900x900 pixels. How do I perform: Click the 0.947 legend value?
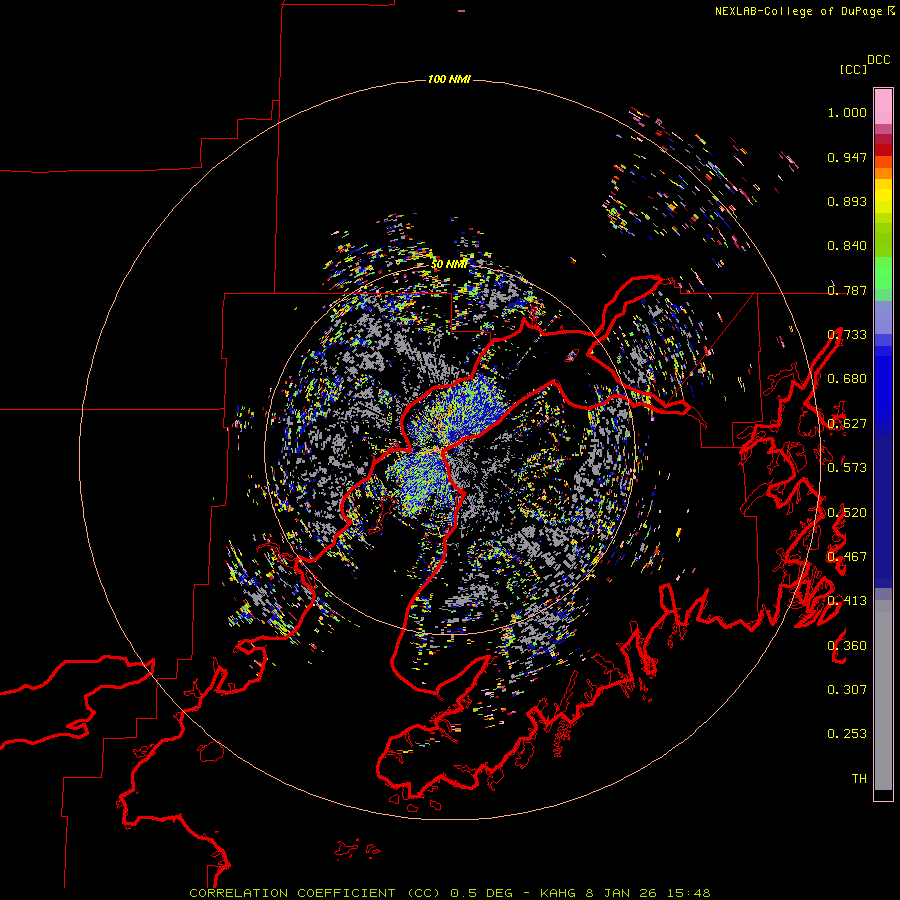(847, 157)
